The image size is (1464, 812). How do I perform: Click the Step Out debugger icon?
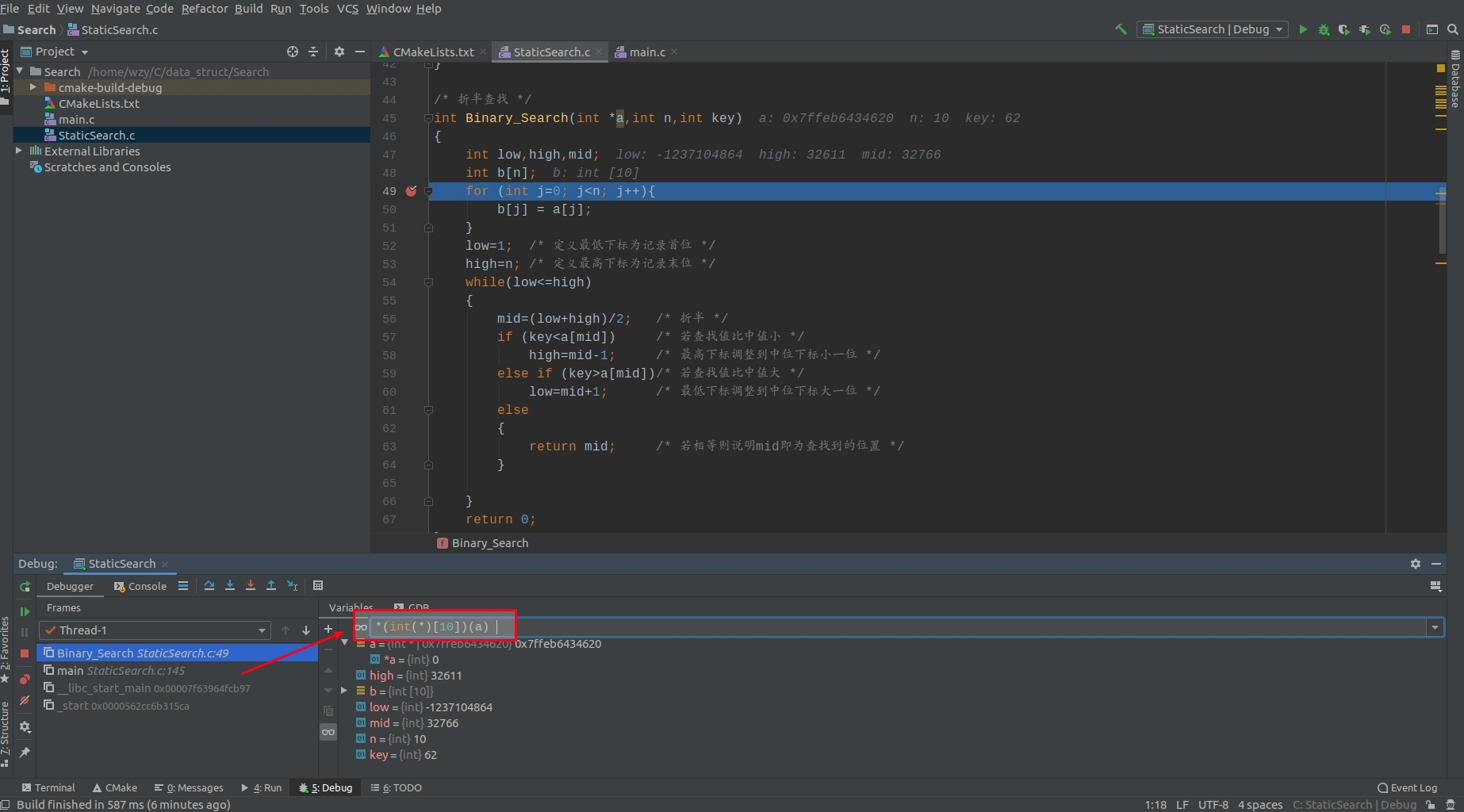coord(270,586)
